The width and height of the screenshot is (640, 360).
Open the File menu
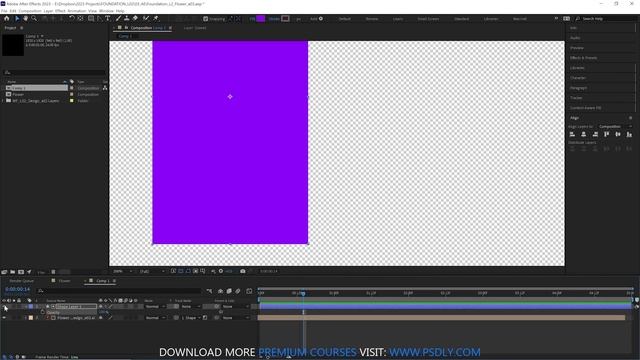tap(4, 11)
